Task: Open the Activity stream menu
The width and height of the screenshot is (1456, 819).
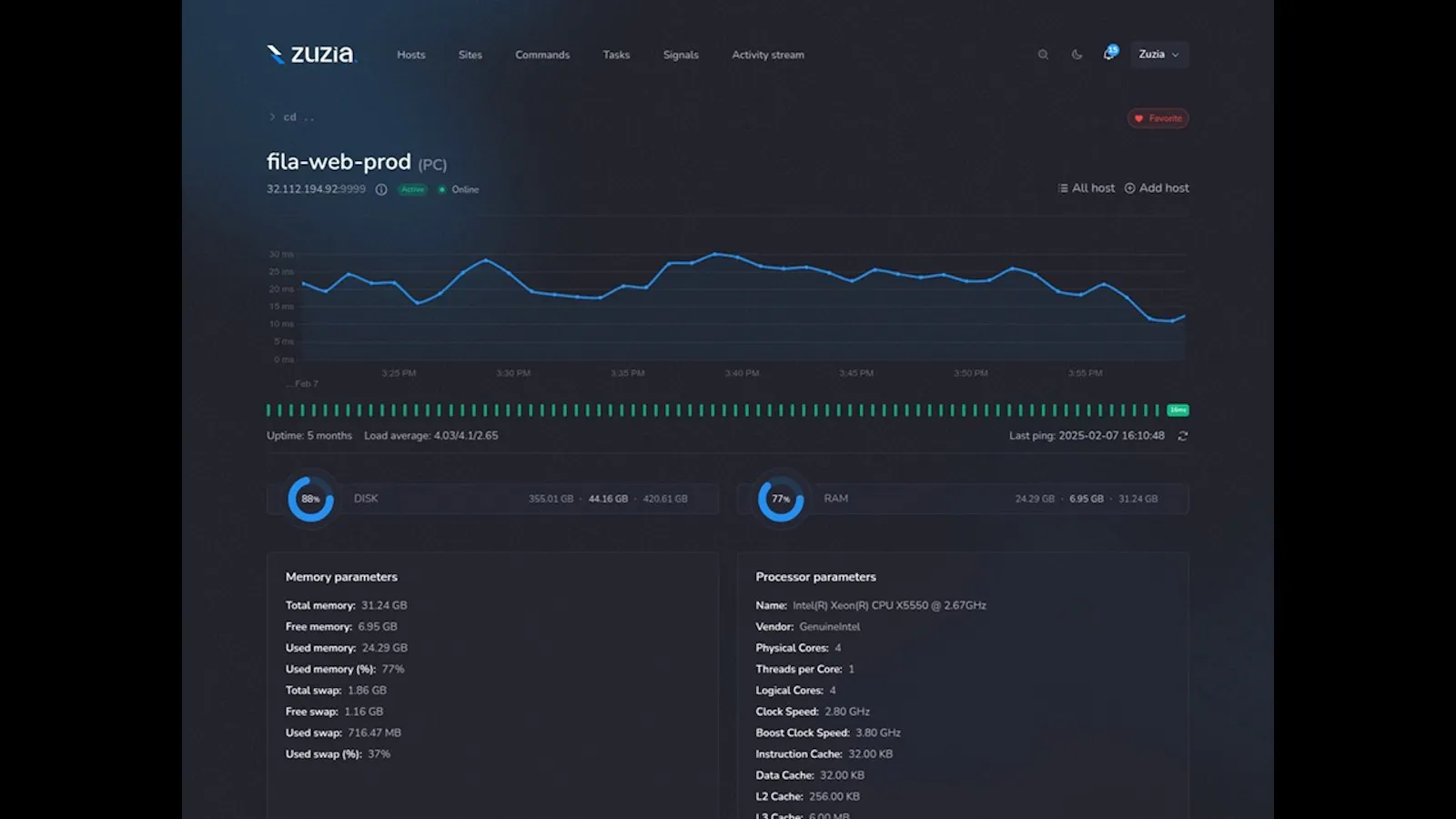Action: tap(768, 55)
